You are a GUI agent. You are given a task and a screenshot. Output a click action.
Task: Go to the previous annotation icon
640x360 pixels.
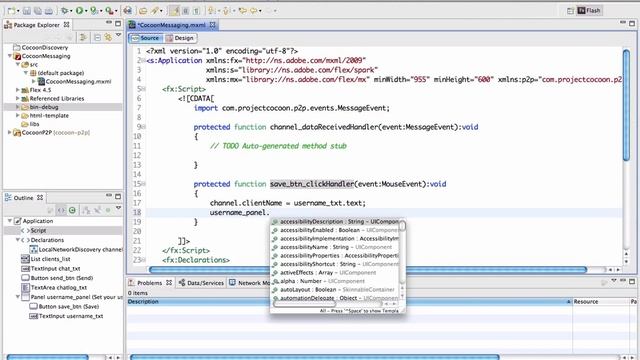coord(225,11)
